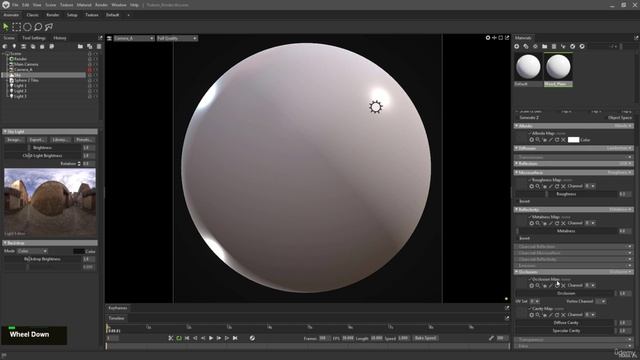This screenshot has height=360, width=640.
Task: Click the viewport frame square icon
Action: point(501,38)
